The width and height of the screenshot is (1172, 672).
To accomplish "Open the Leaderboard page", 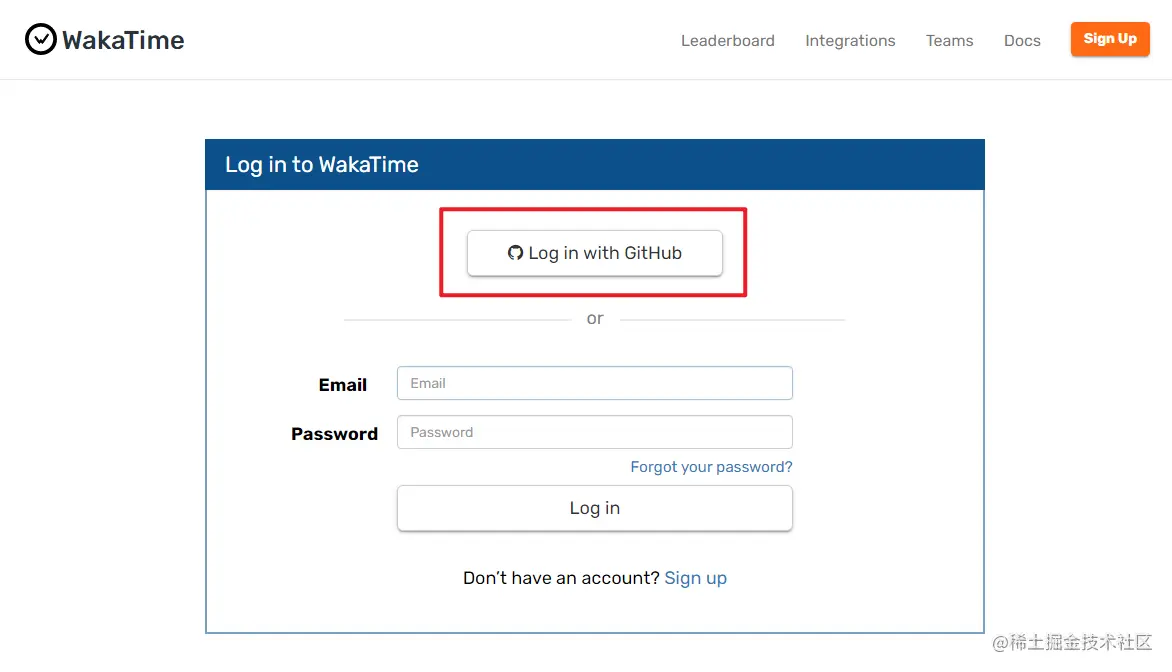I will point(727,41).
